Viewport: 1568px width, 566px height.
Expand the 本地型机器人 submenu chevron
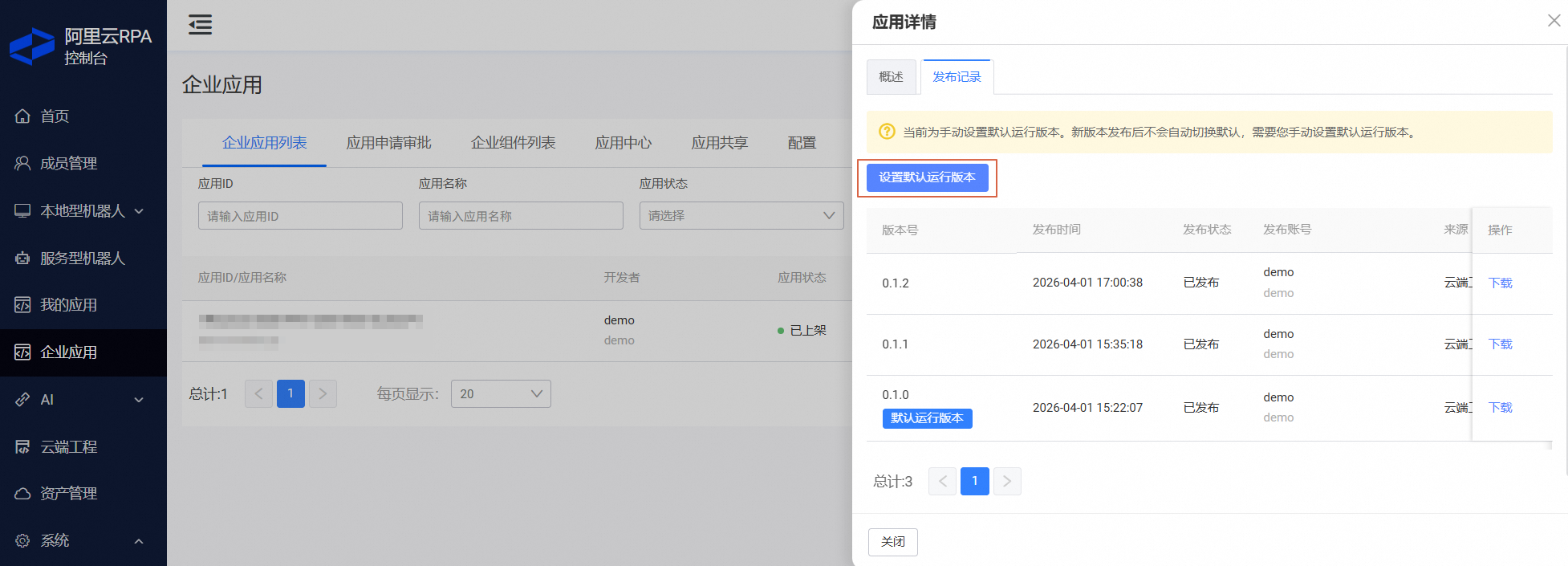139,211
